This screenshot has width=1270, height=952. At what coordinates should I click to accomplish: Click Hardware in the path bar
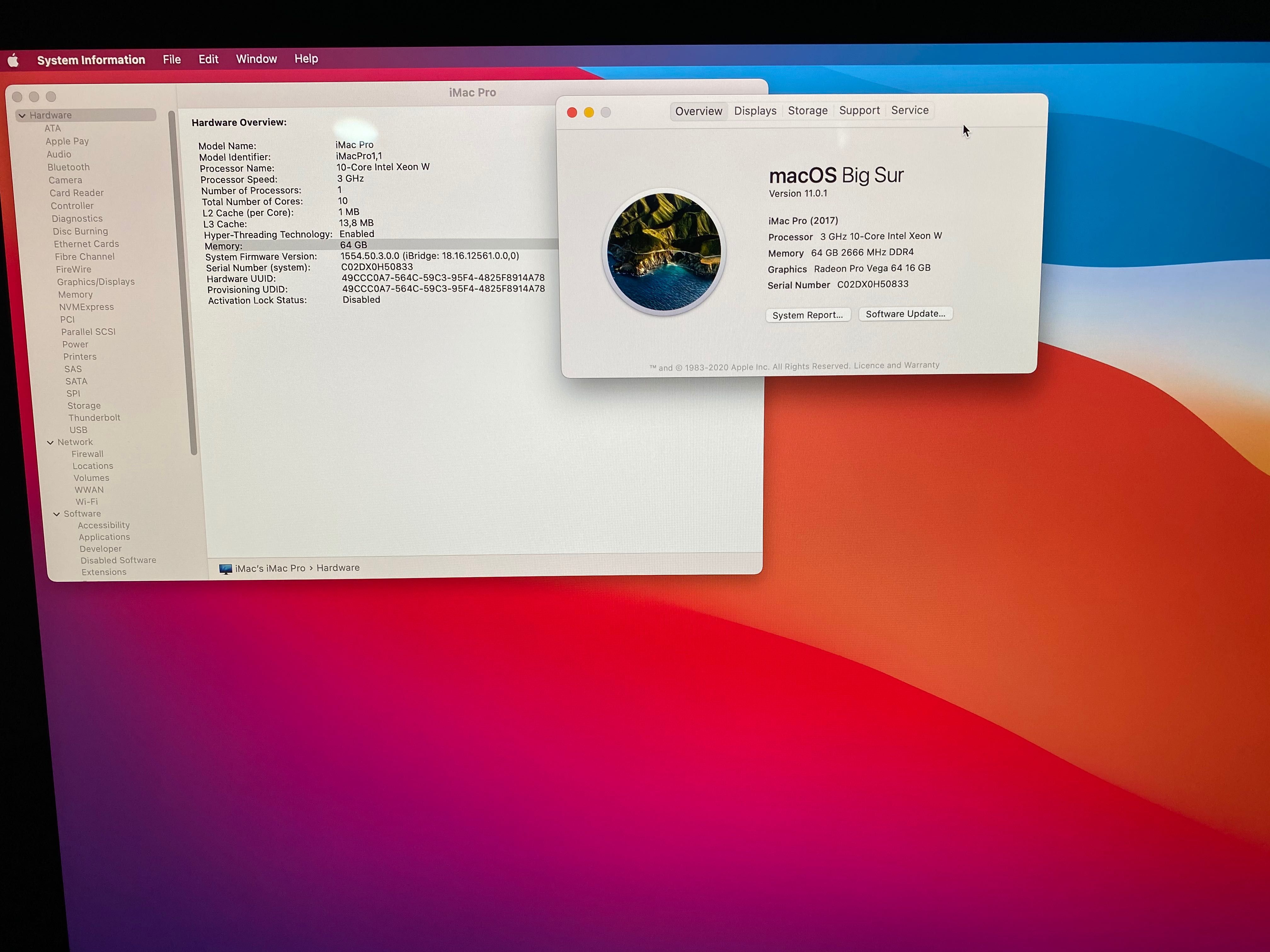338,568
